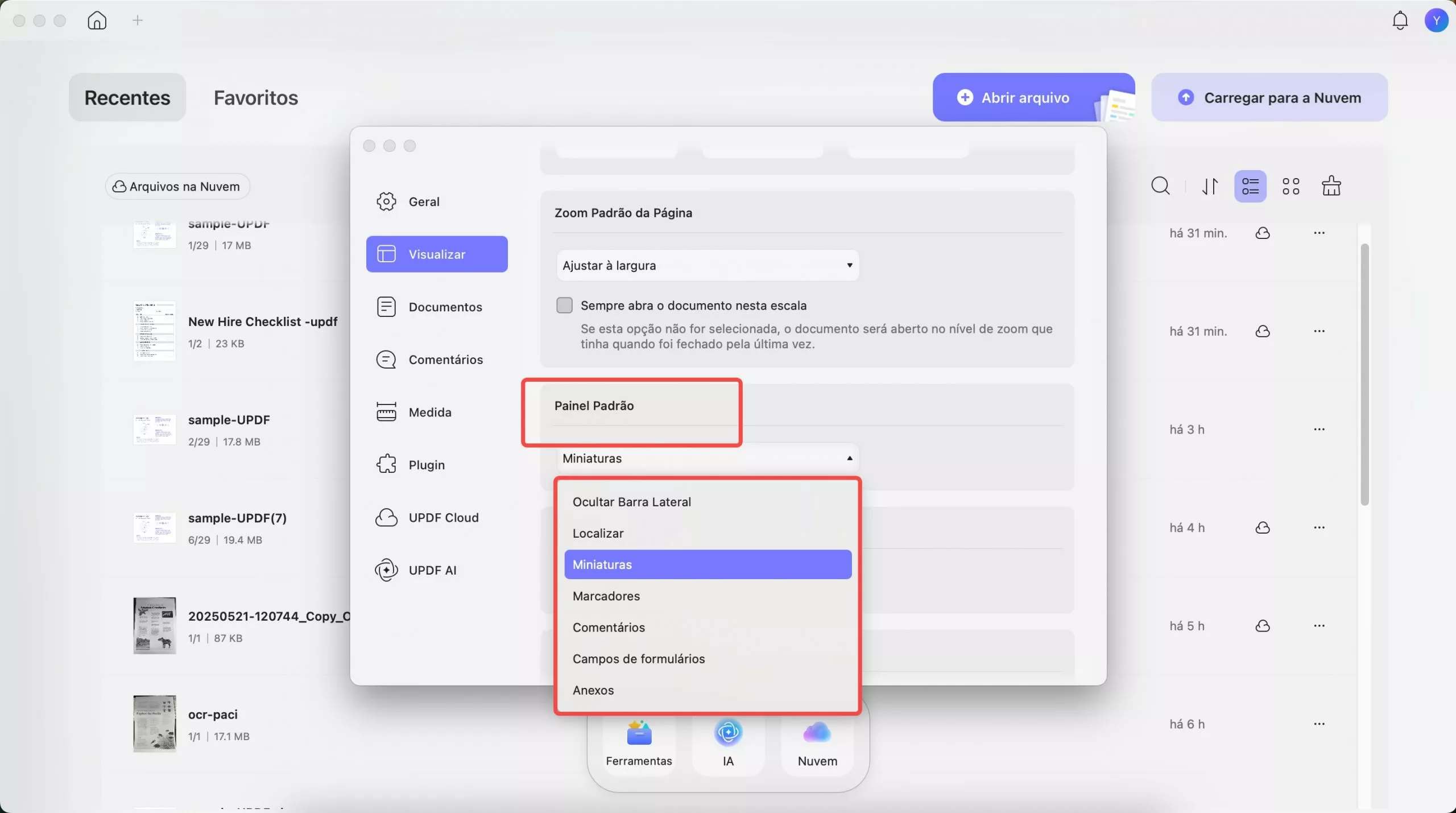
Task: Open New Hire Checklist thumbnail
Action: pos(155,331)
